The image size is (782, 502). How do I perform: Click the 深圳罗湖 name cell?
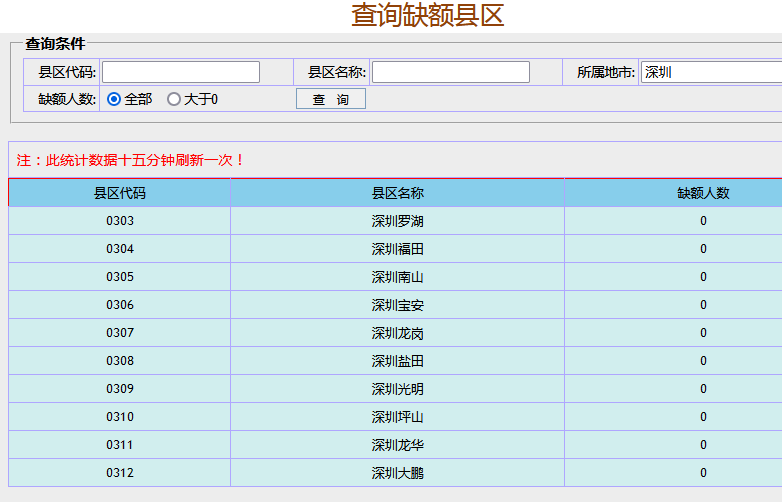[397, 221]
